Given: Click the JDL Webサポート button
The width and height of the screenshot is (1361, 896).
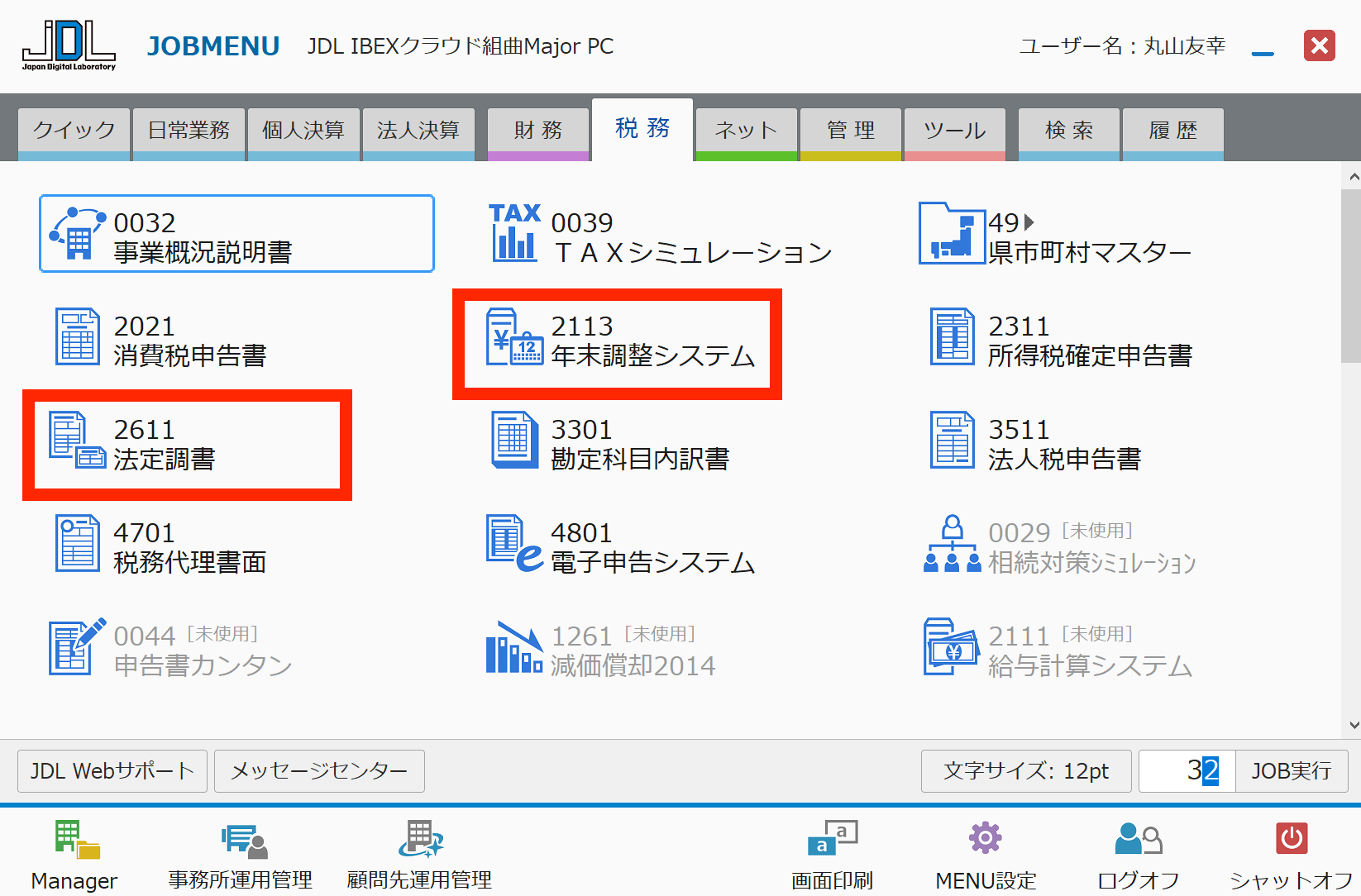Looking at the screenshot, I should click(112, 771).
